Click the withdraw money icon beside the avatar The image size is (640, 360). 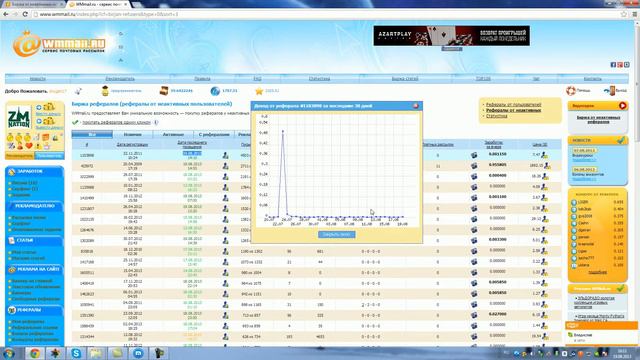pos(49,122)
